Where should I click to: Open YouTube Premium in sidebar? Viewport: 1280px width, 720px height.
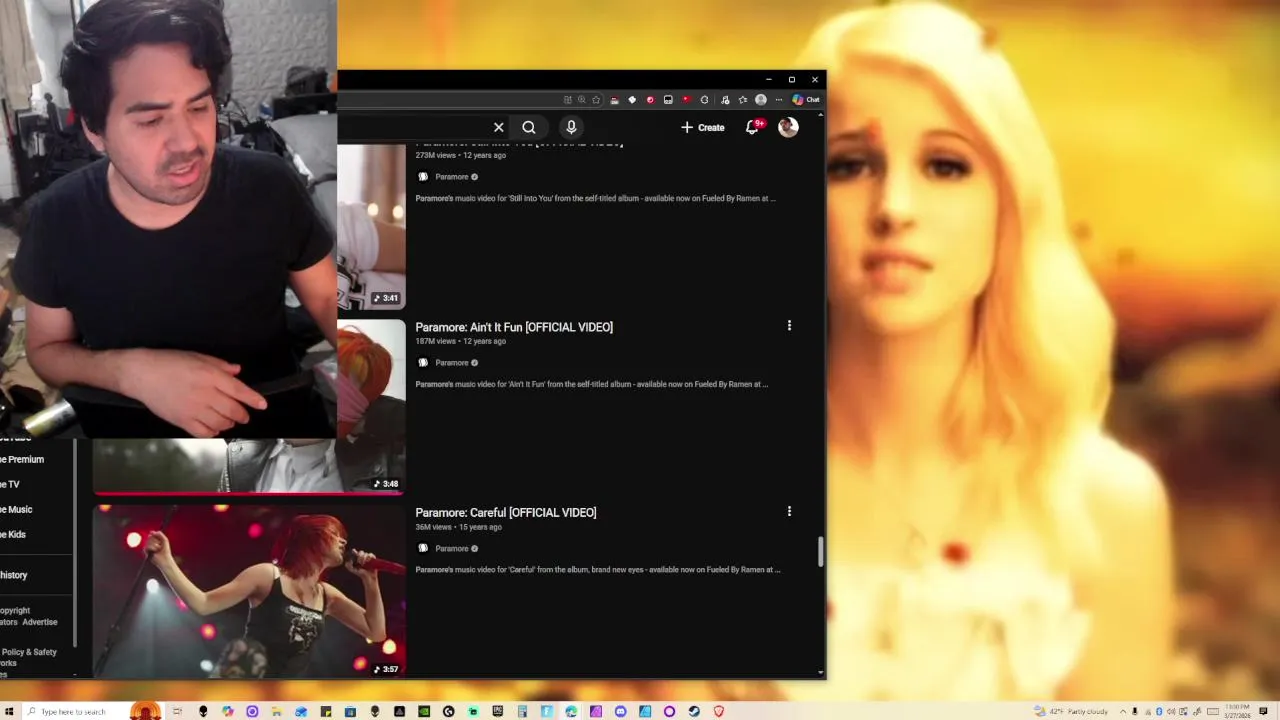23,459
